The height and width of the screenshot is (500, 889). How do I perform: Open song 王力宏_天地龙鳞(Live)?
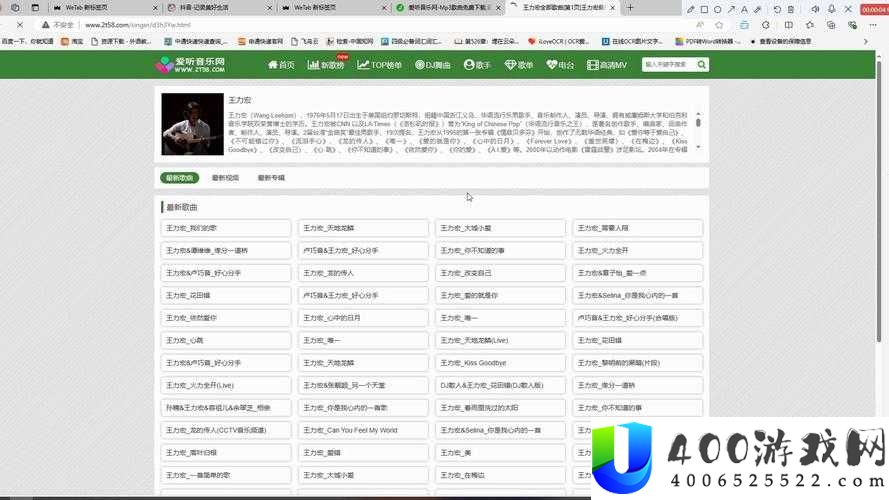[x=500, y=340]
